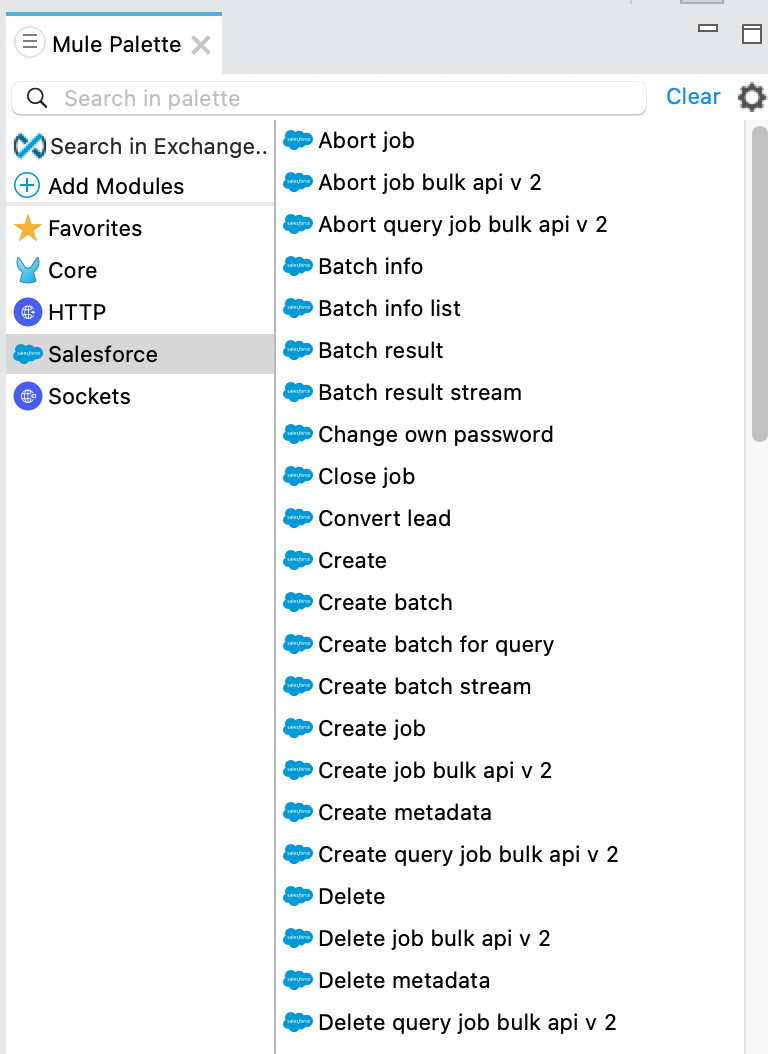Click the Clear link
Screen dimensions: 768x1054
click(693, 96)
